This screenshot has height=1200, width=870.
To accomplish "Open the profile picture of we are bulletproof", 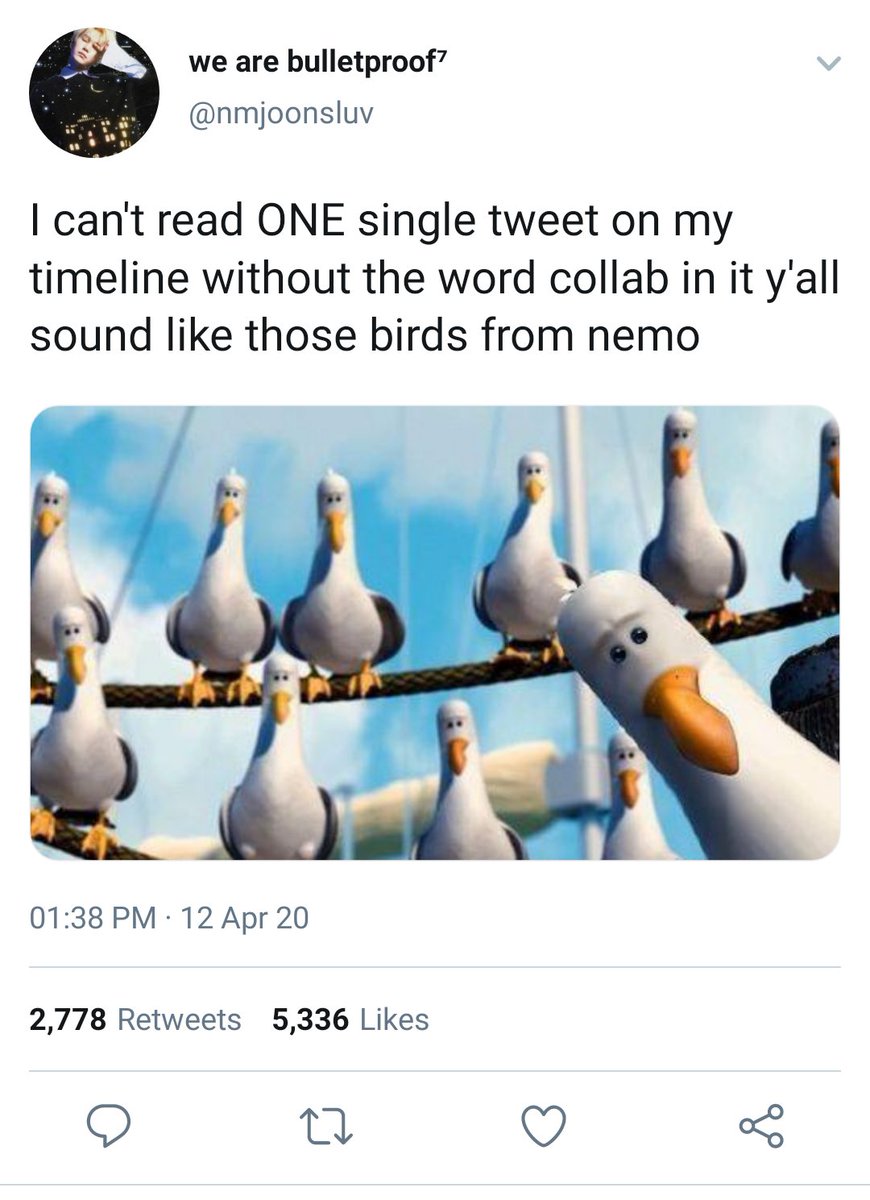I will [94, 93].
